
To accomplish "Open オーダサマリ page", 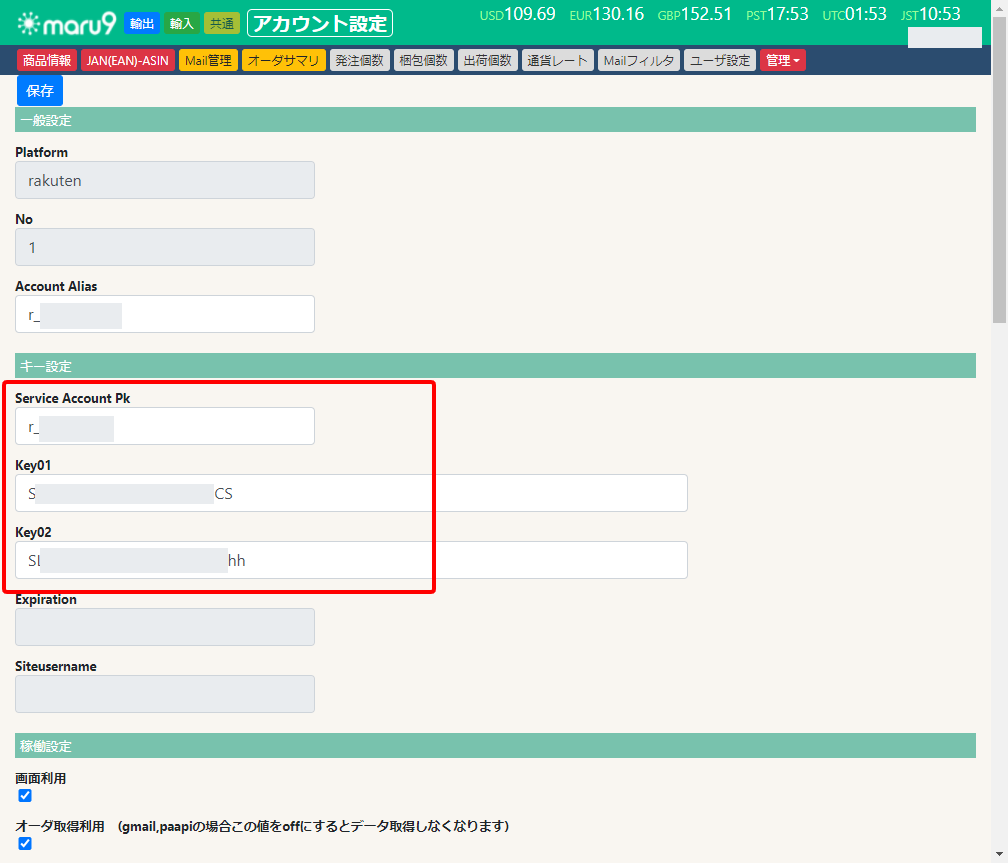I will pyautogui.click(x=284, y=60).
